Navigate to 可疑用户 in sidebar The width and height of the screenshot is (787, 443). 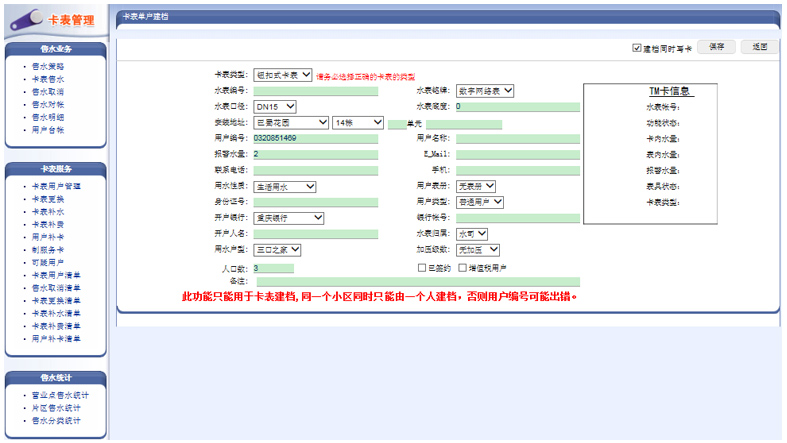click(48, 261)
